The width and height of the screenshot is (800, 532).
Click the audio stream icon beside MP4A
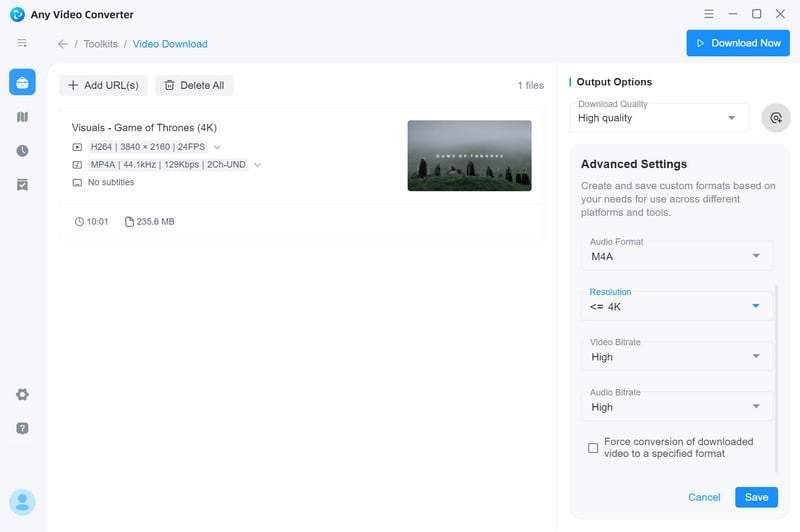(x=77, y=165)
